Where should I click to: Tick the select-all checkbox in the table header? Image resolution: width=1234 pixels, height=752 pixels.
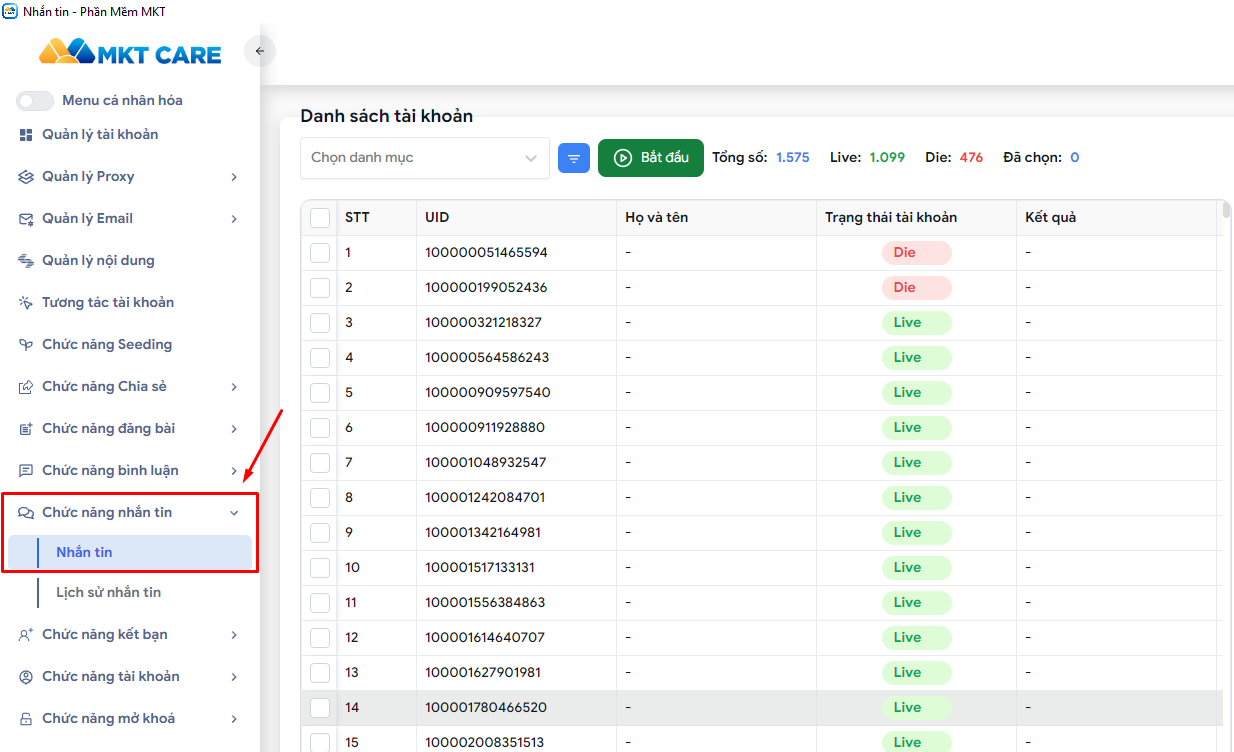(x=320, y=218)
